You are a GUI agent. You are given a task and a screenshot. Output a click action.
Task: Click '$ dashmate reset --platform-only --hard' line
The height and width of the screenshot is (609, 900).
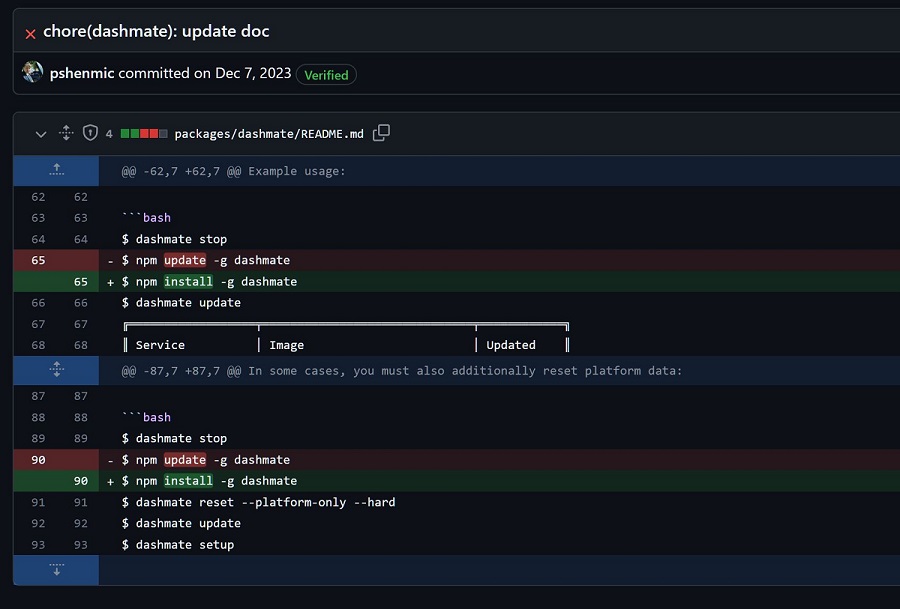[x=258, y=502]
